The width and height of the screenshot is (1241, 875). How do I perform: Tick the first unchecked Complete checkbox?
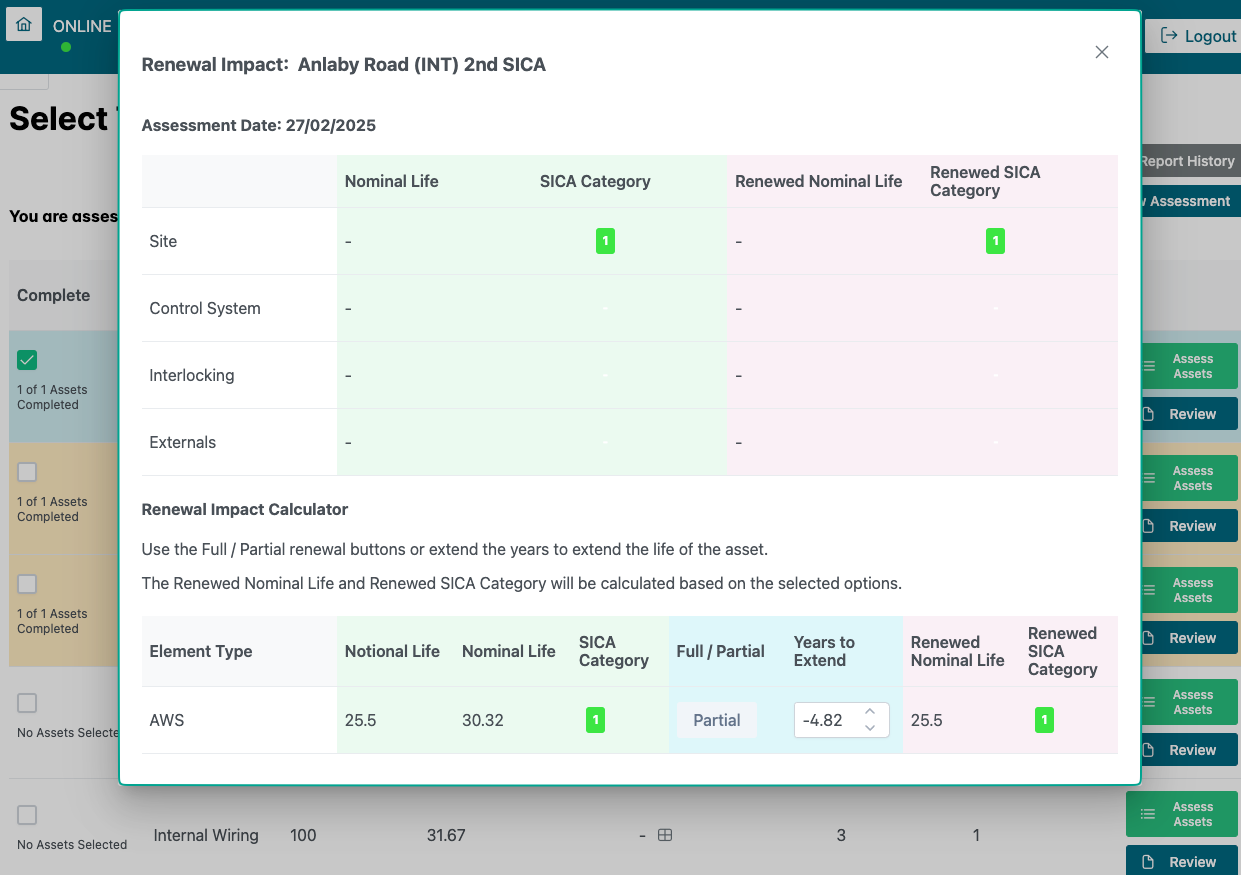pos(28,472)
